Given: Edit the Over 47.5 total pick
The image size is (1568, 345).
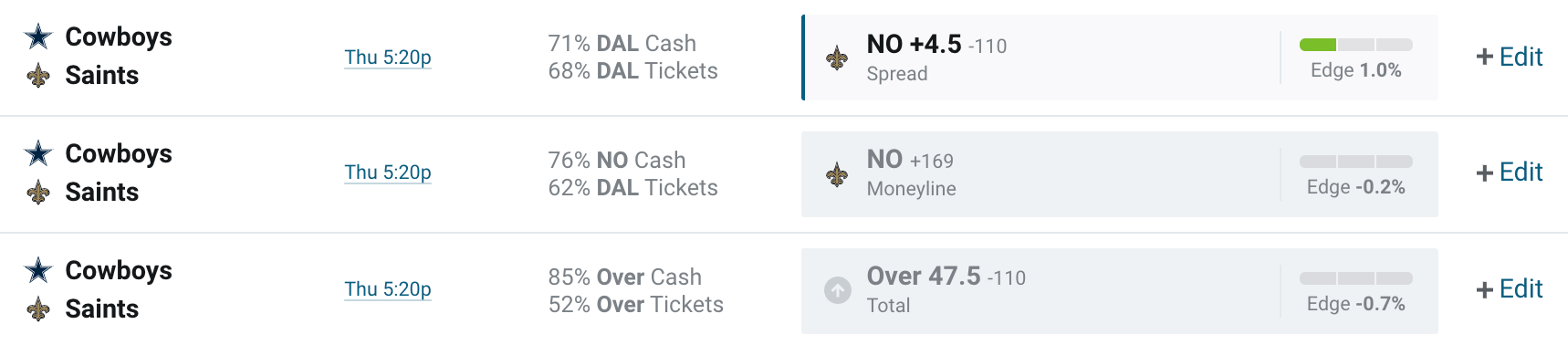Looking at the screenshot, I should 1510,288.
